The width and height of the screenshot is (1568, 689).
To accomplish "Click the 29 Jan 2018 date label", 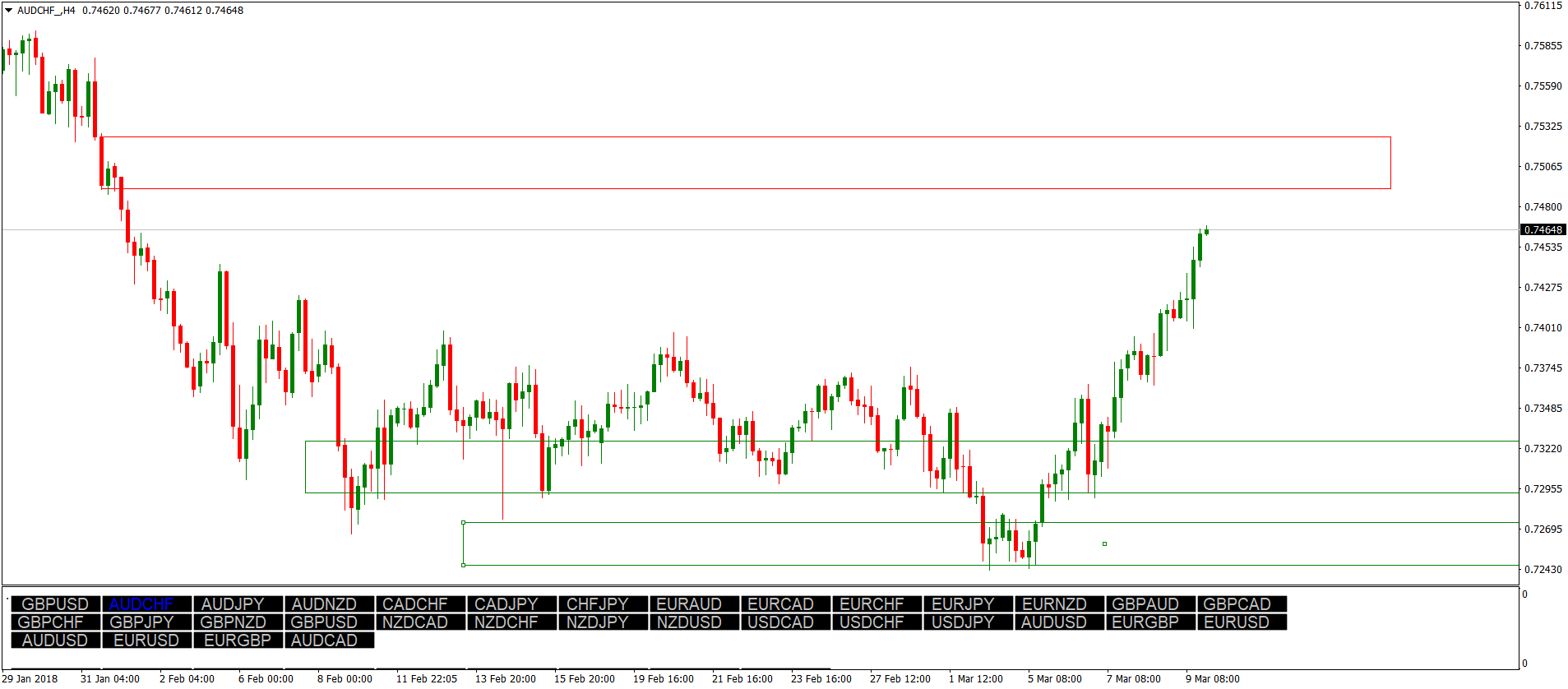I will [30, 678].
